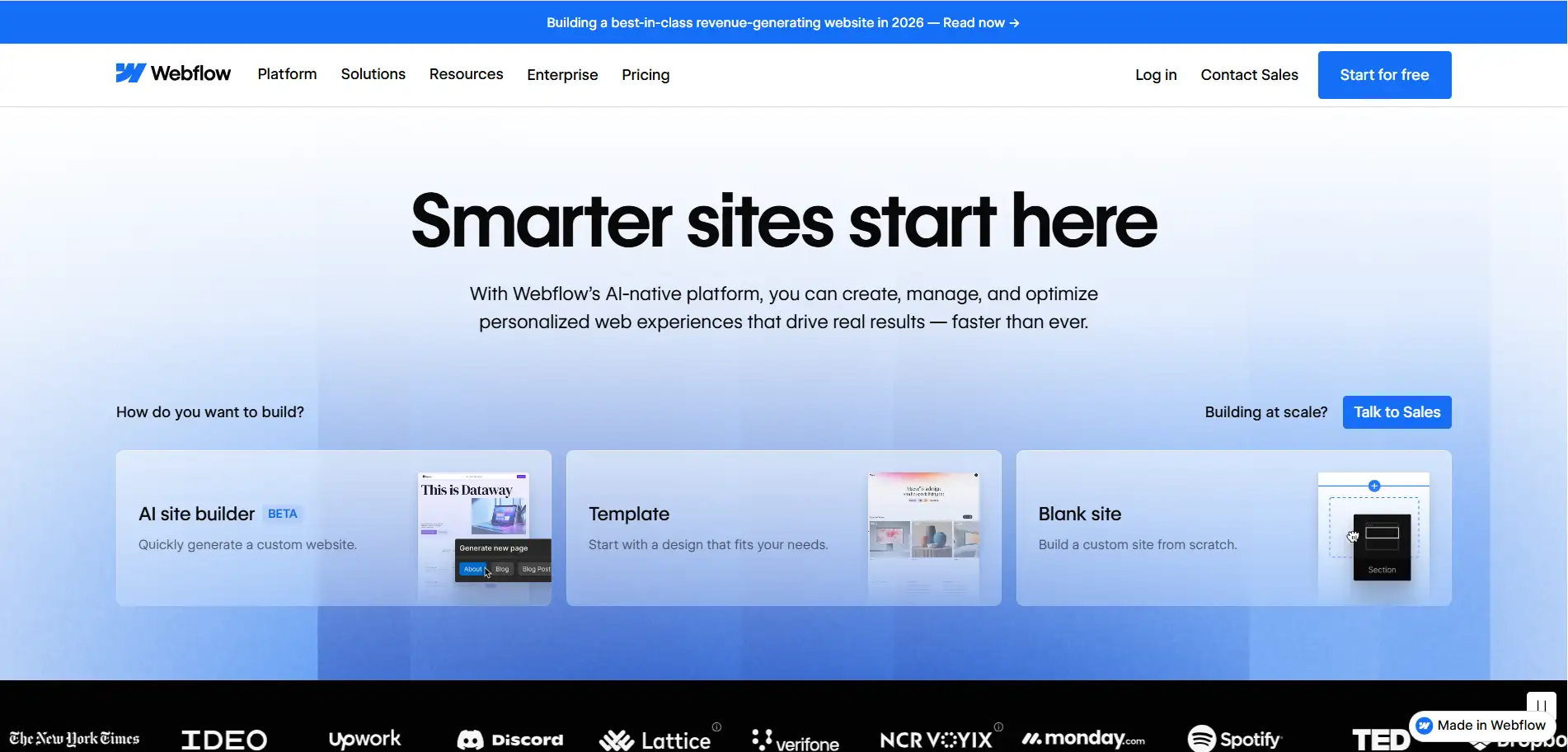
Task: Open the info tooltip beside Lattice
Action: 716,726
